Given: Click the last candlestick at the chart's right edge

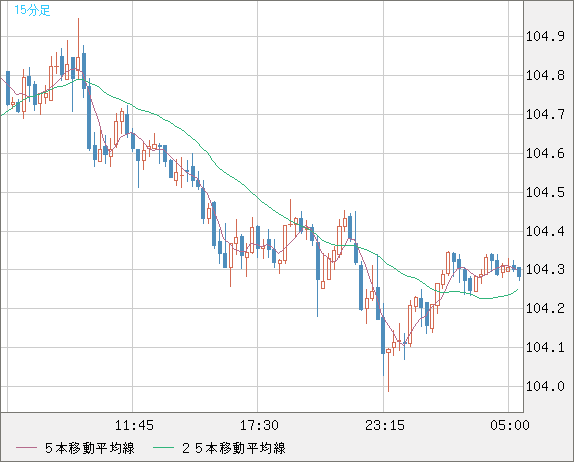Looking at the screenshot, I should click(519, 273).
